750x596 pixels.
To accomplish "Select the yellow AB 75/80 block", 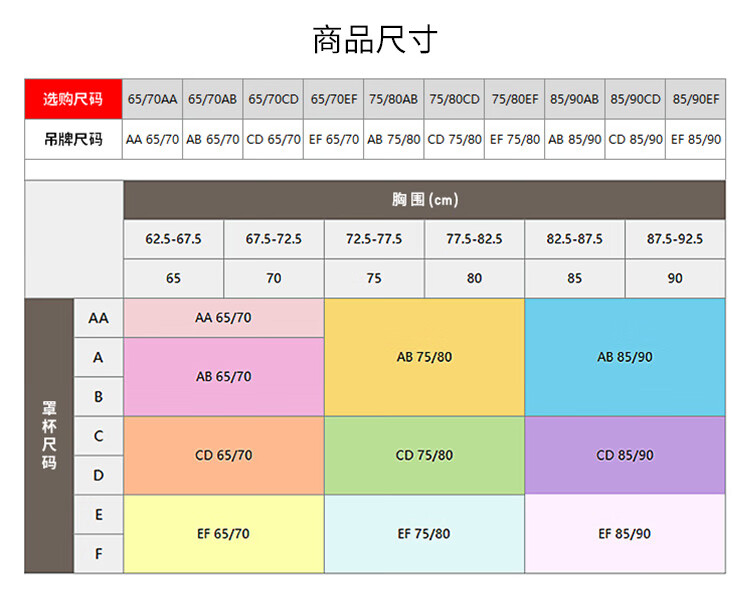I will click(x=424, y=357).
